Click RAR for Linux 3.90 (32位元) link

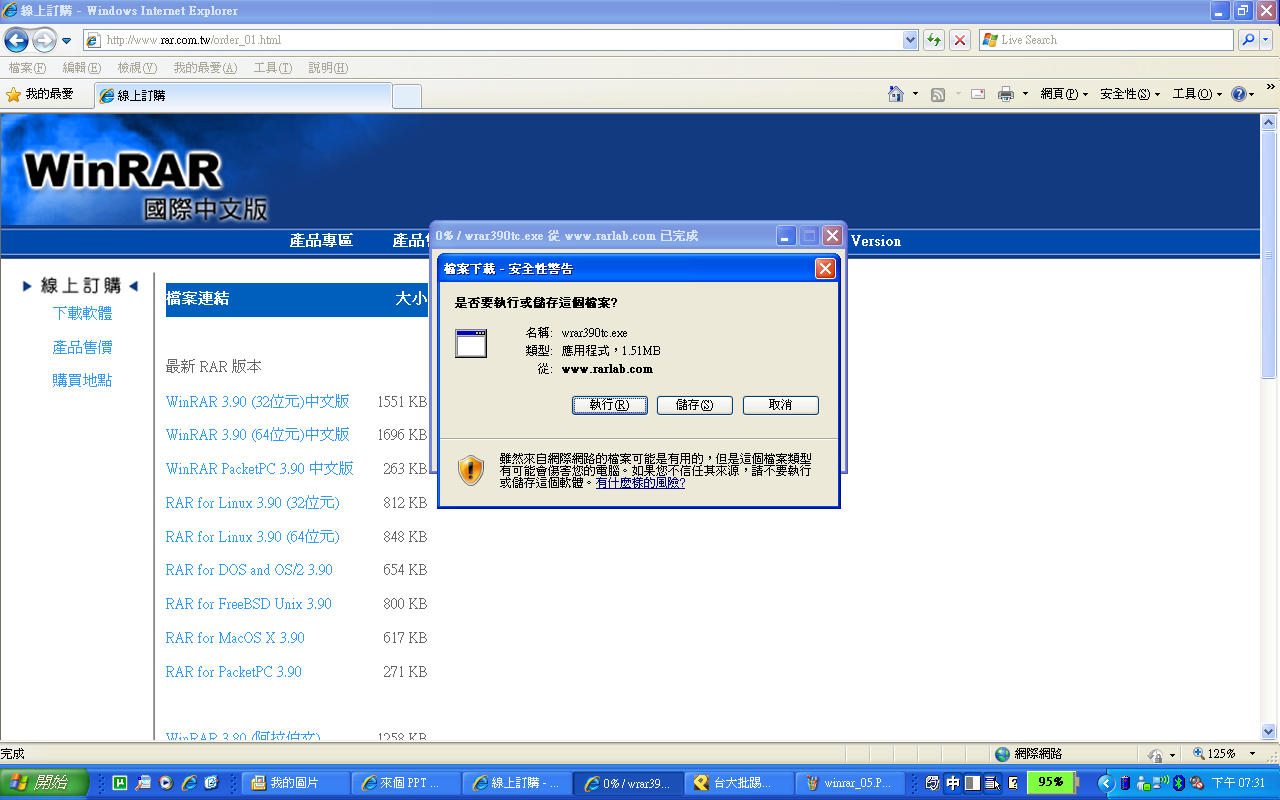253,503
